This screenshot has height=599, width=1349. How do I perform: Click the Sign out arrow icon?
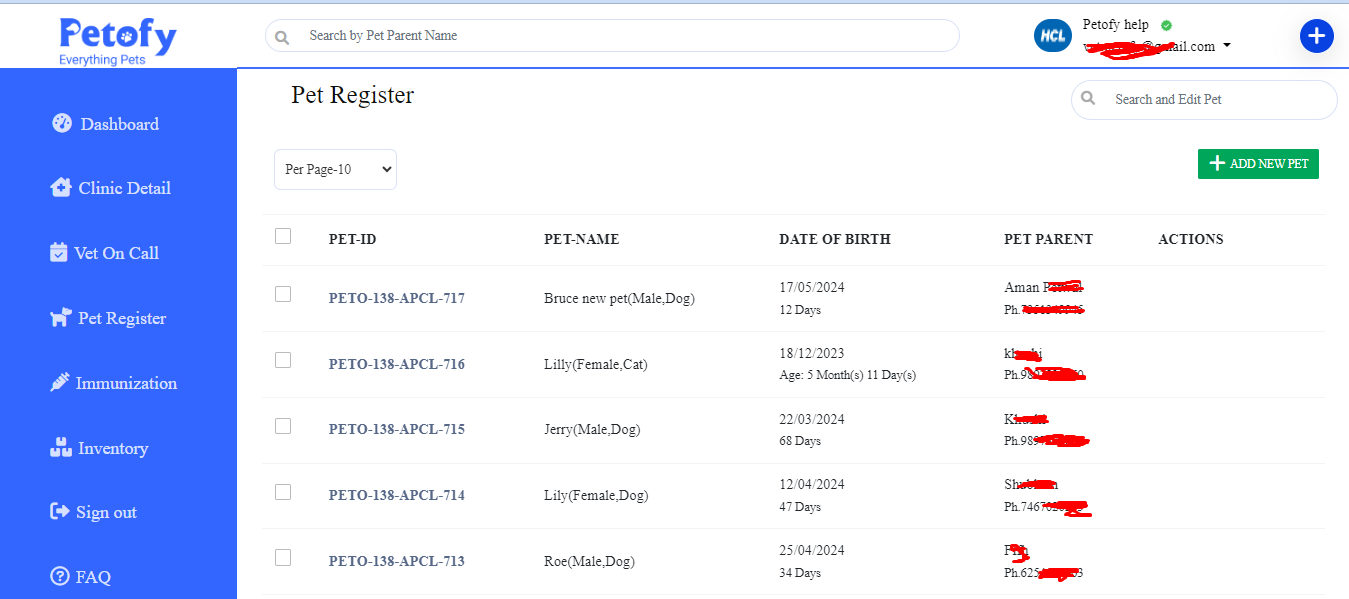(x=60, y=512)
